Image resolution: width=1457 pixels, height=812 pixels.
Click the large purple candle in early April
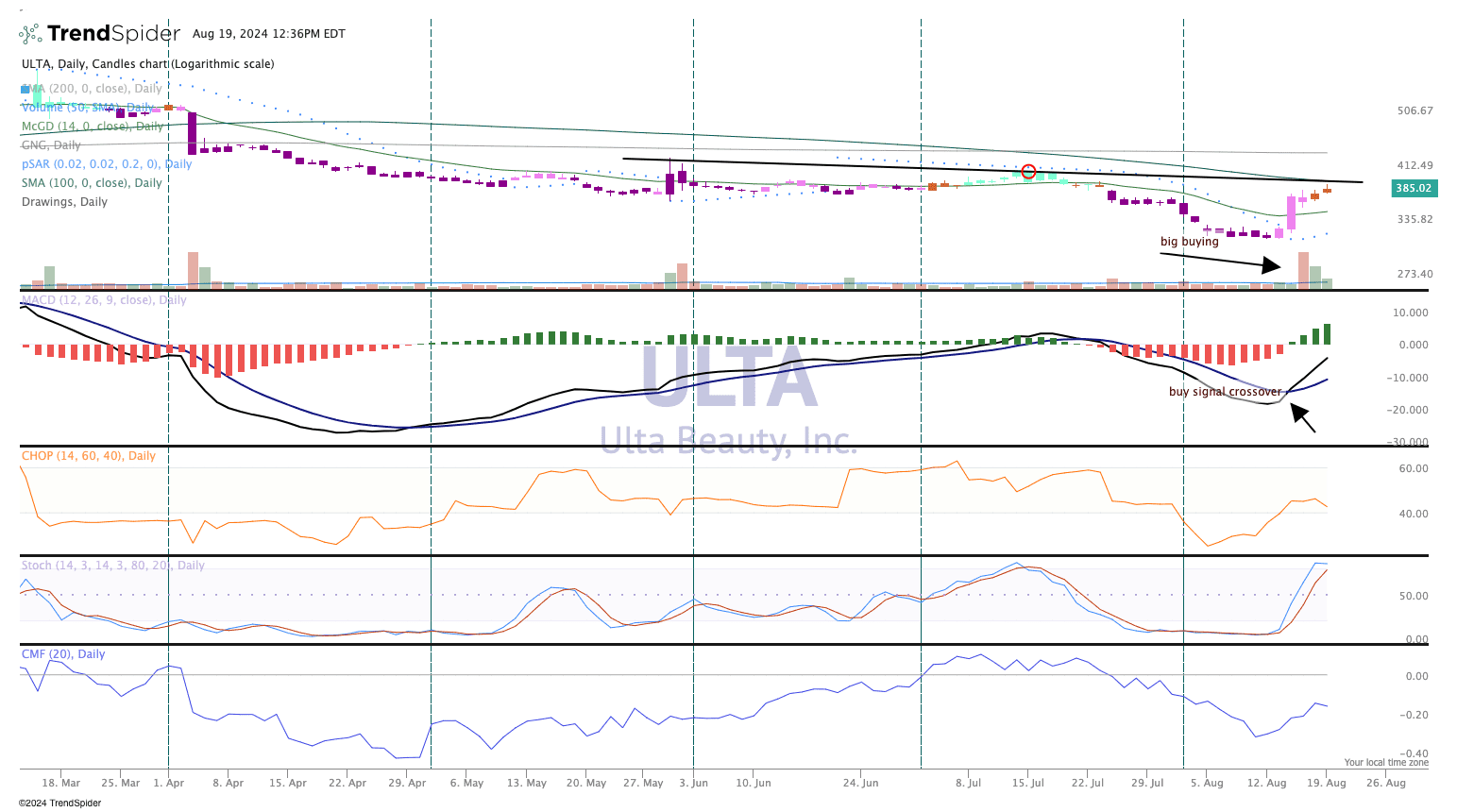click(x=193, y=133)
